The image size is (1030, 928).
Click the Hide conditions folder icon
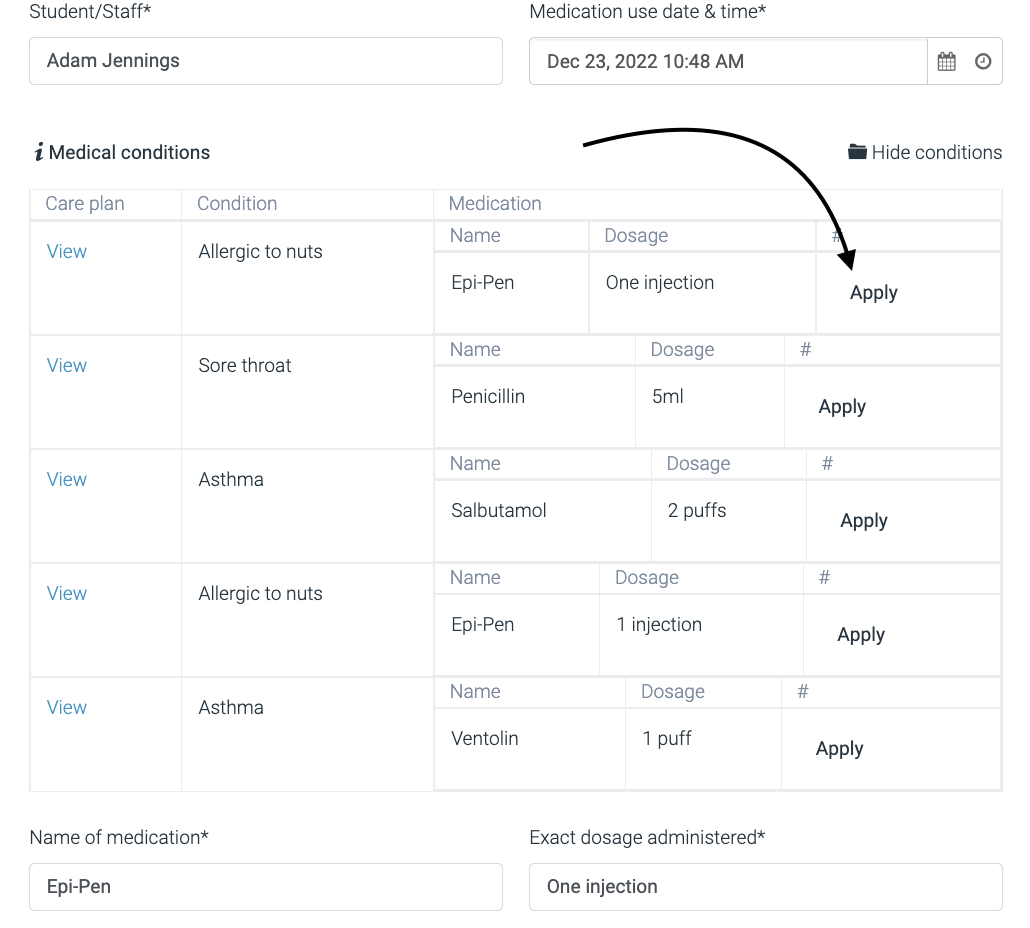[x=857, y=152]
